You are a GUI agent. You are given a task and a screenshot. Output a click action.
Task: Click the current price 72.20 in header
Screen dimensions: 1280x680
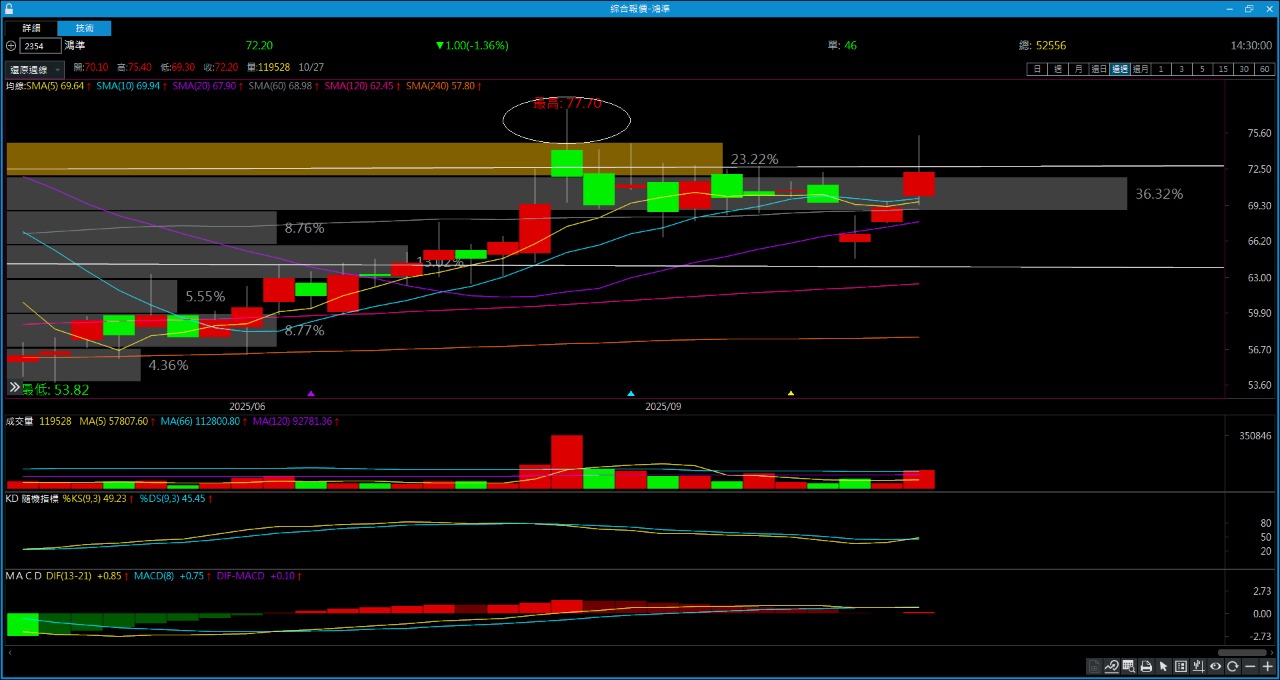259,45
